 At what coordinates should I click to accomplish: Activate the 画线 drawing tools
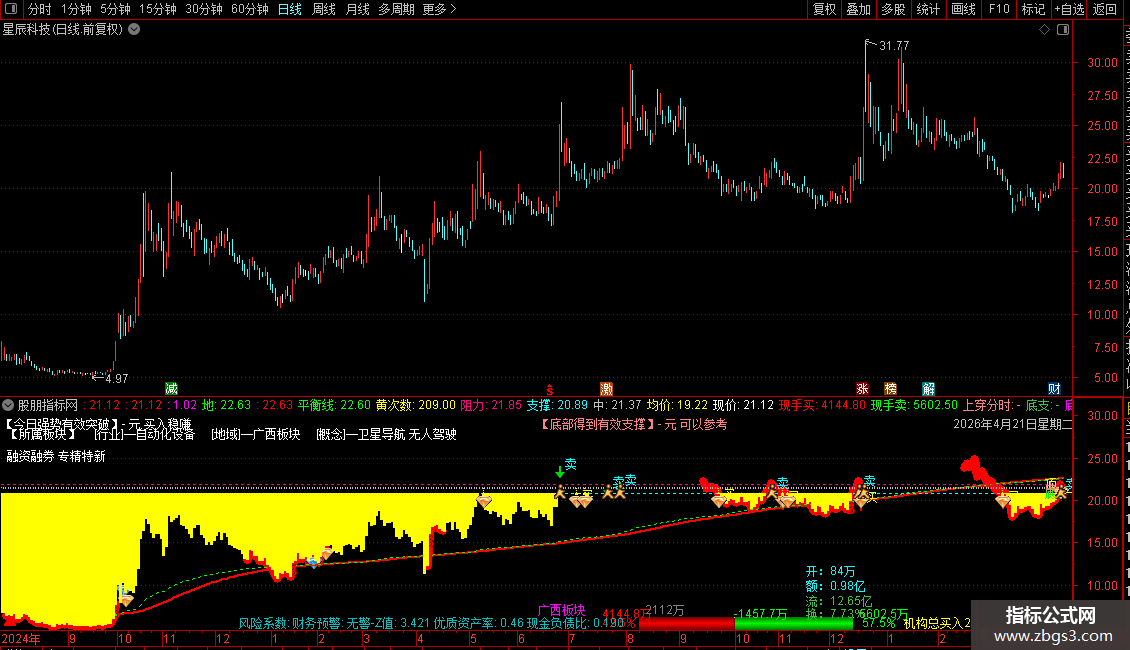[964, 9]
